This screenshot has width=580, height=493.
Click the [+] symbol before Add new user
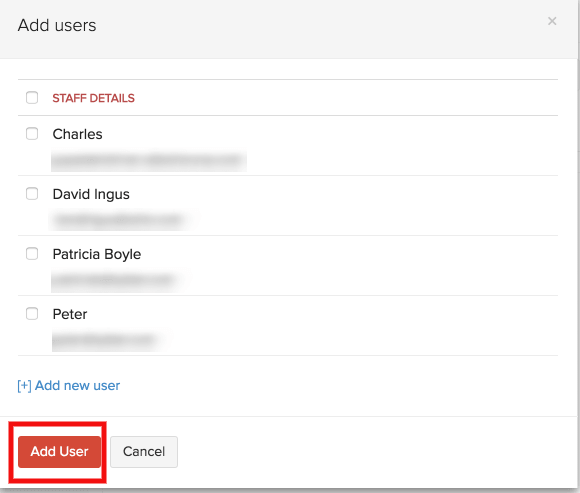24,386
